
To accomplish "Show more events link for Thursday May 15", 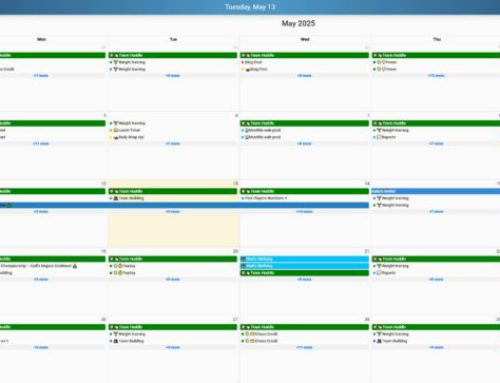I will click(436, 212).
